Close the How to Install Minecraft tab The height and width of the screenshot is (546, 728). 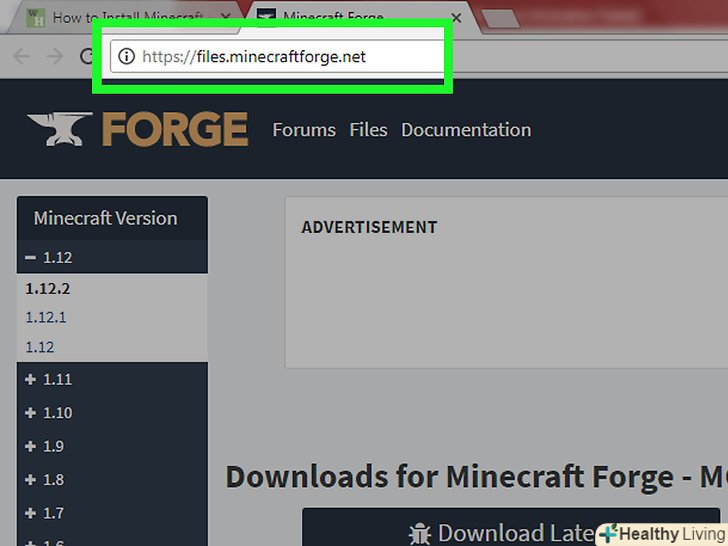tap(225, 17)
